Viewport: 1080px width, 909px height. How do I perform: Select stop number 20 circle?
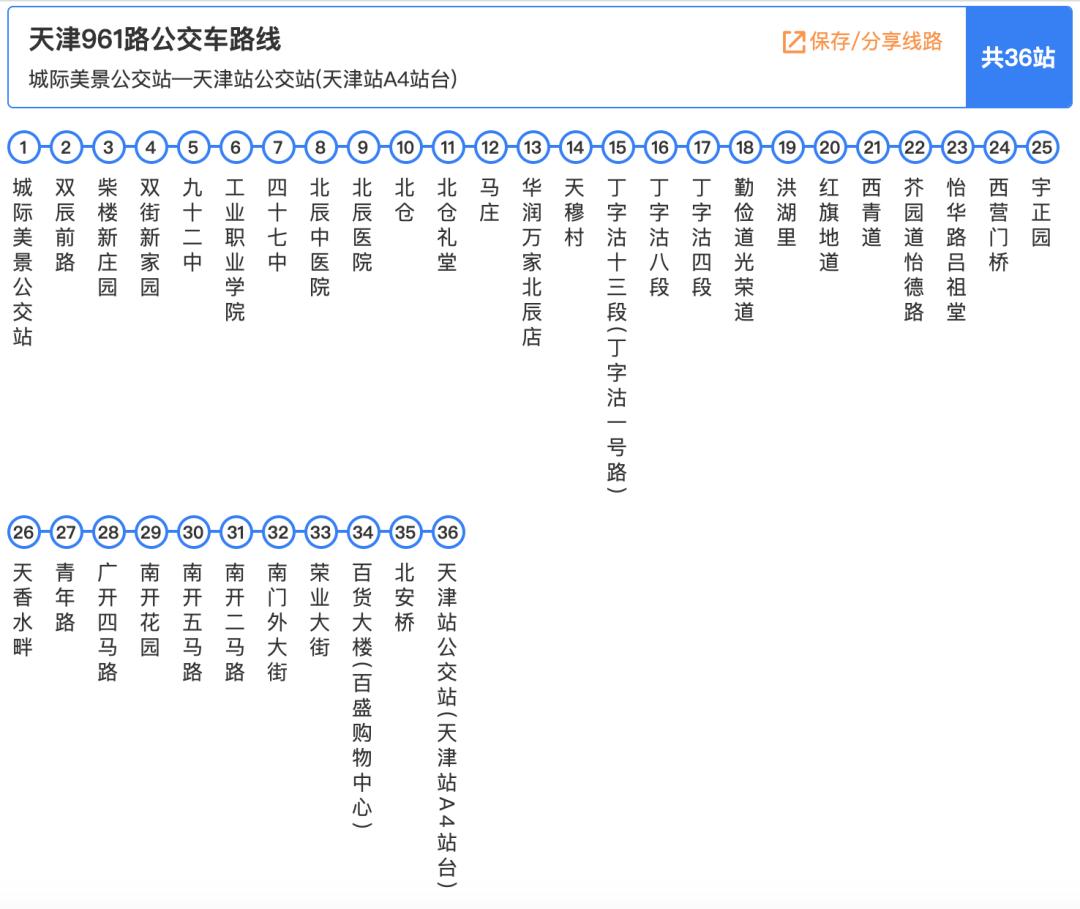click(x=830, y=147)
